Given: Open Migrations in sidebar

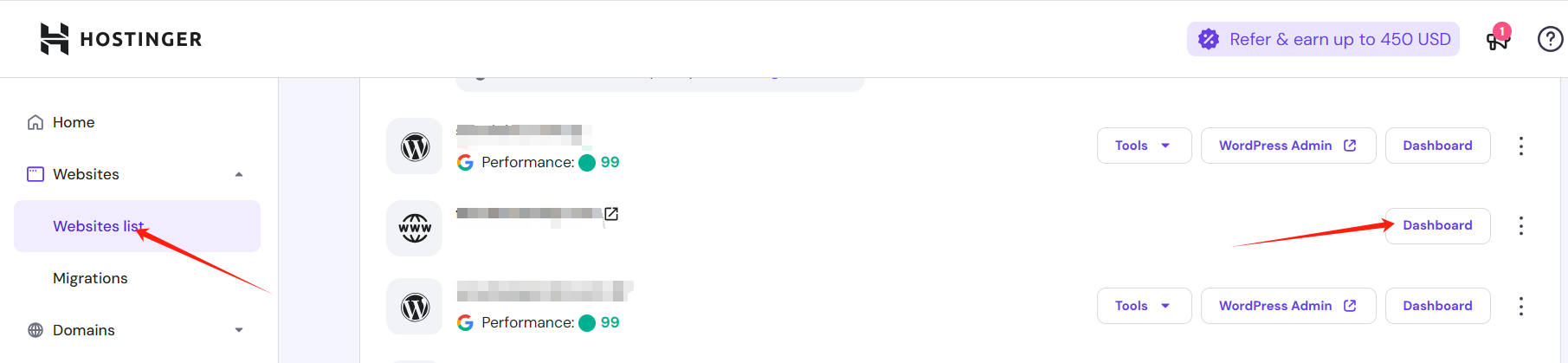Looking at the screenshot, I should click(x=90, y=278).
